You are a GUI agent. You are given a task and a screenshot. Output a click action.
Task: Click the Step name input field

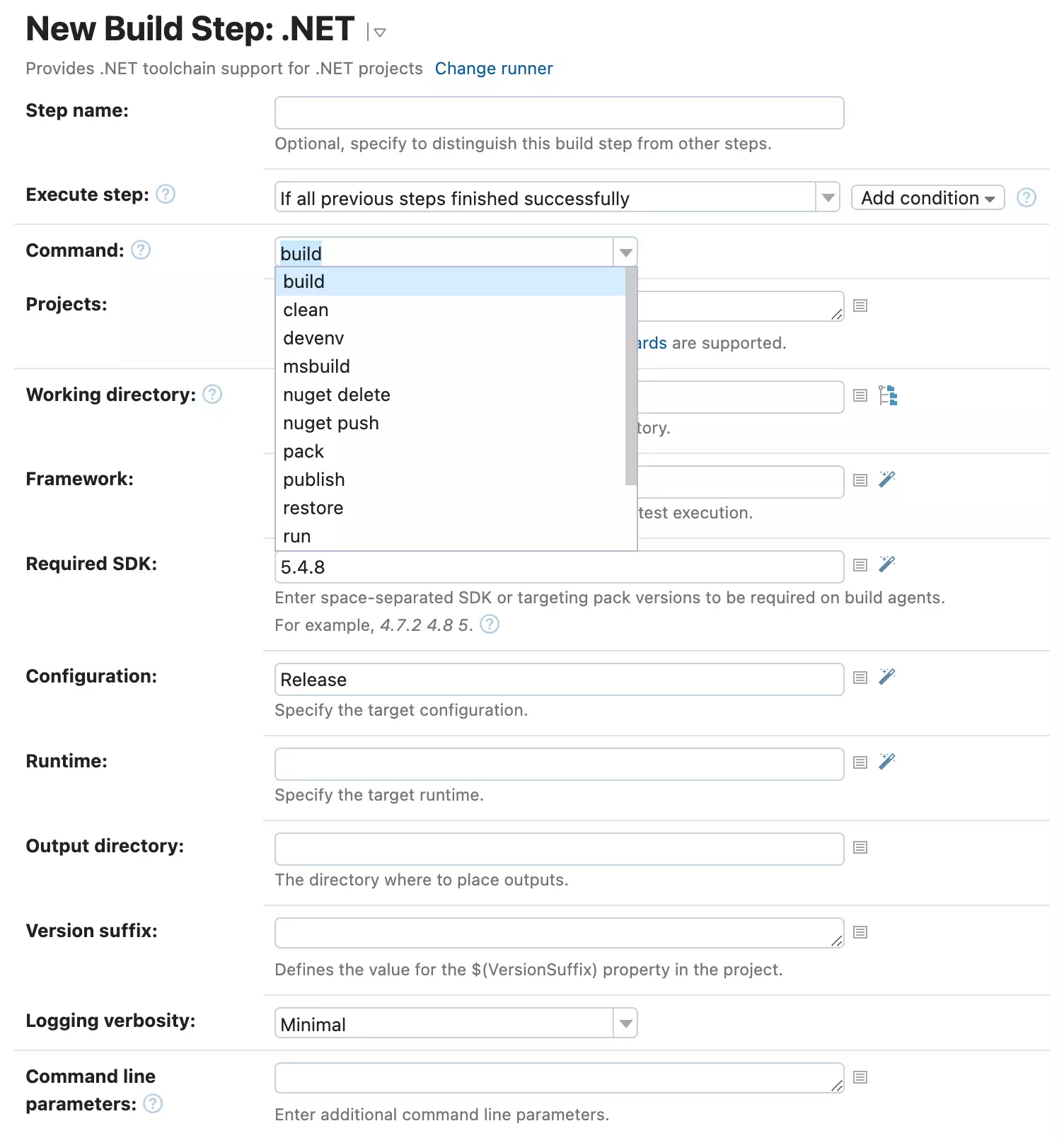tap(558, 112)
